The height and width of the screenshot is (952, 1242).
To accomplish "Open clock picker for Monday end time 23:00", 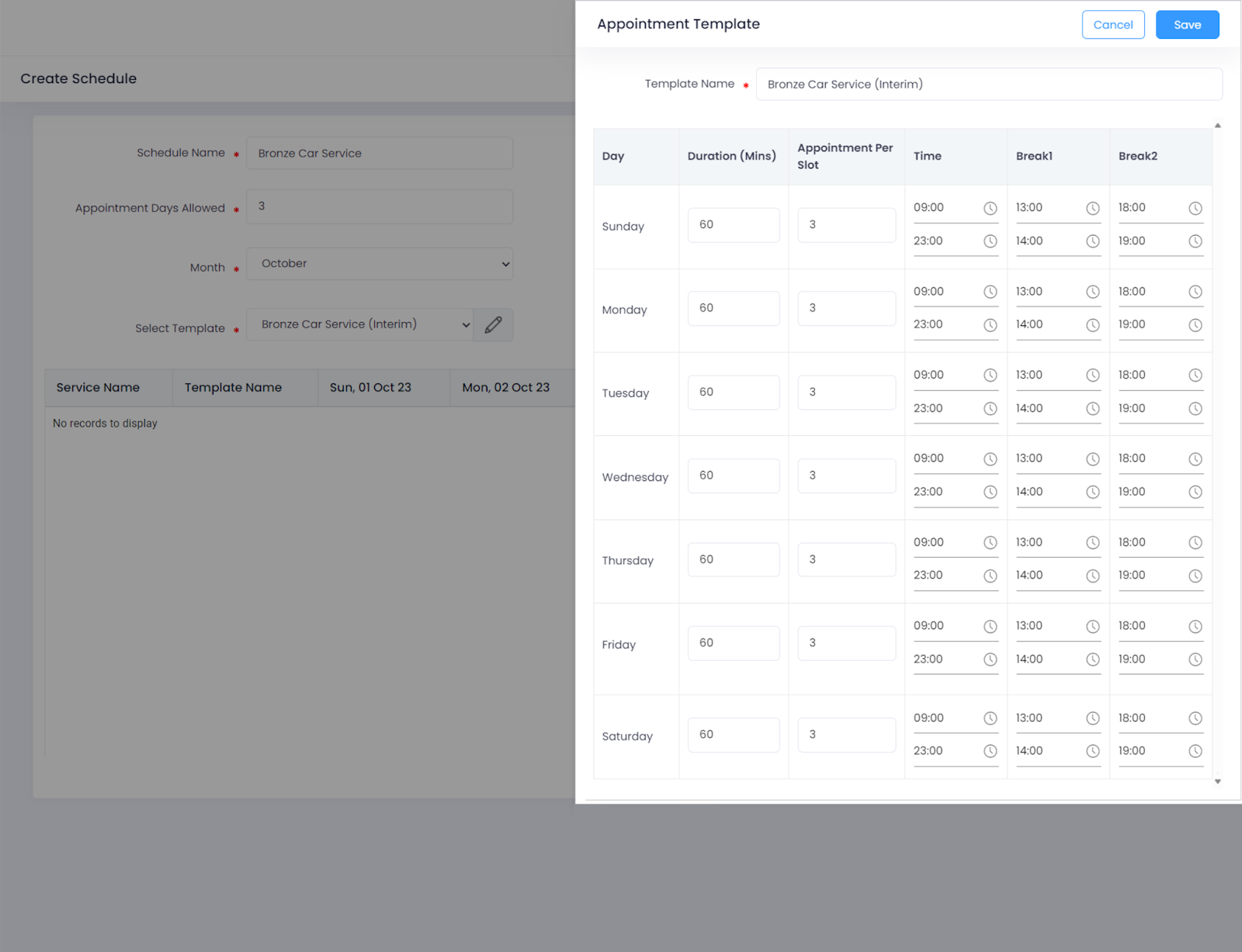I will click(990, 325).
